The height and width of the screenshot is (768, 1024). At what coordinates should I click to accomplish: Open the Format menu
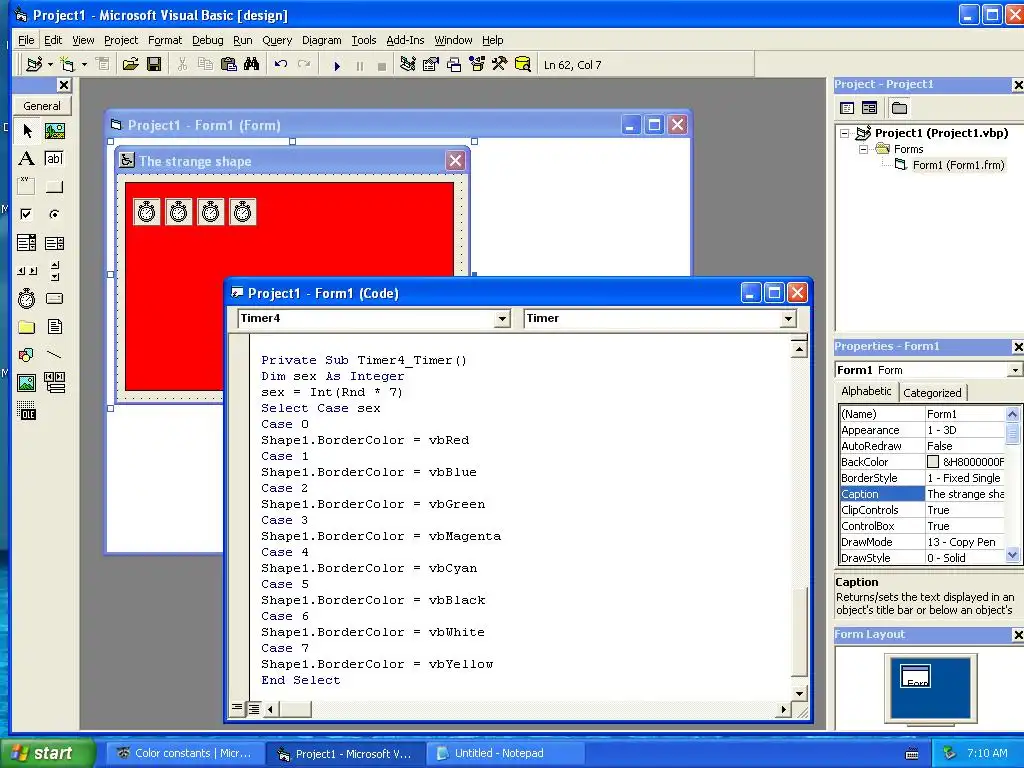[x=165, y=40]
